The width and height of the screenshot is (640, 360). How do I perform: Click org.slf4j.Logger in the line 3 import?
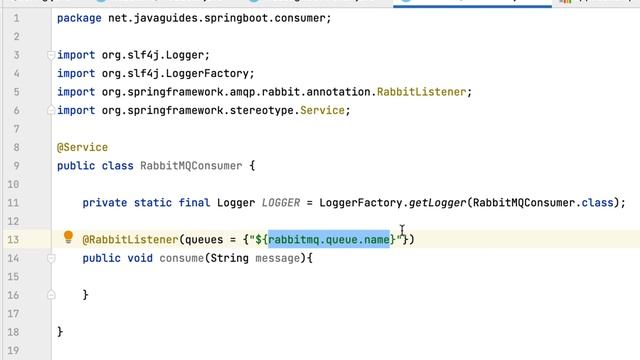point(153,55)
